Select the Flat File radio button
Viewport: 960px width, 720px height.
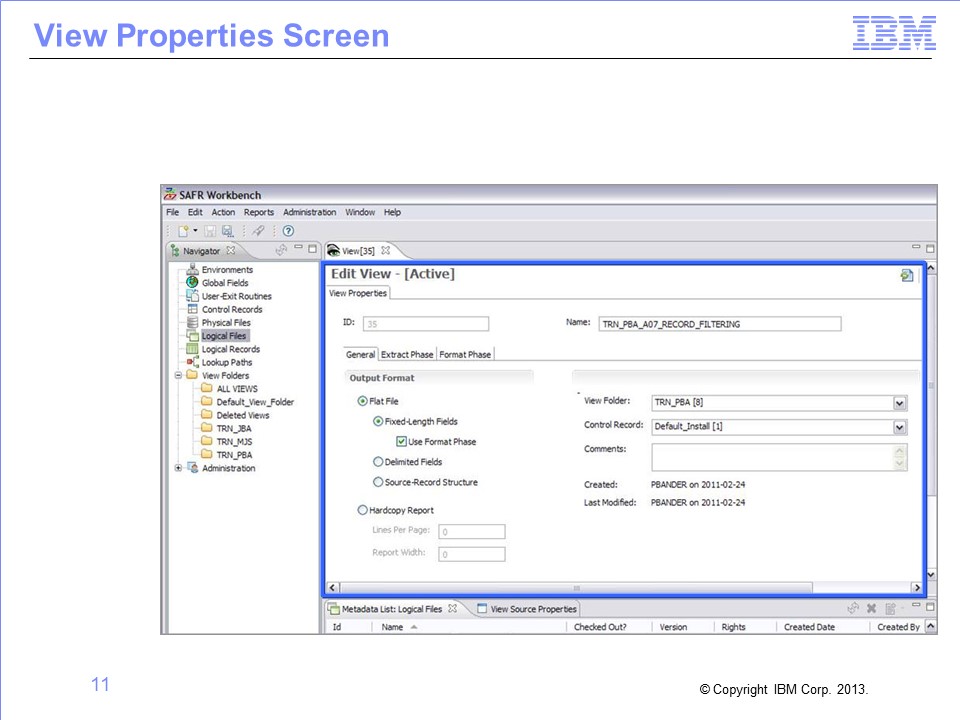pos(362,401)
